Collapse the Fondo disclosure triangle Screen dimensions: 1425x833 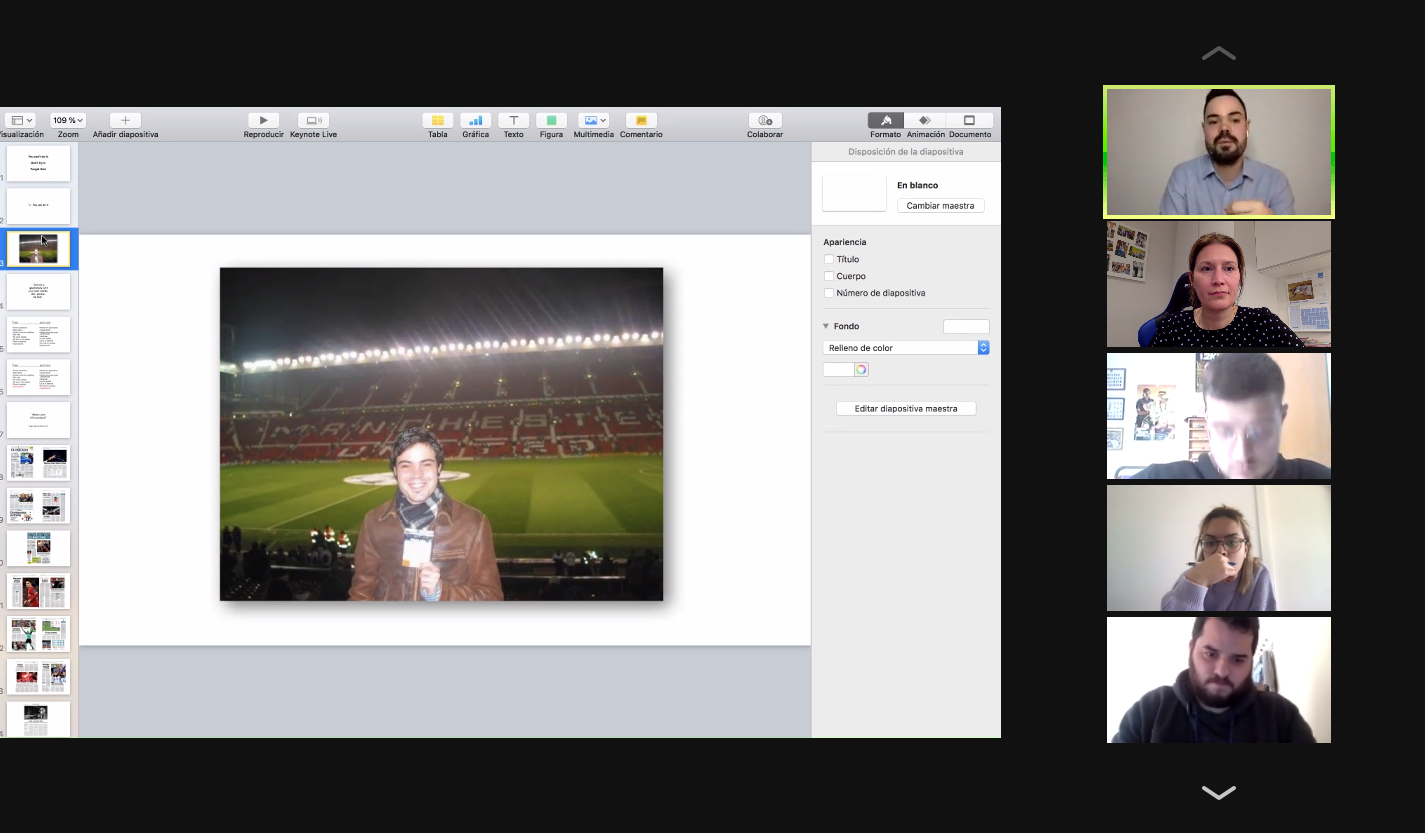click(x=826, y=326)
